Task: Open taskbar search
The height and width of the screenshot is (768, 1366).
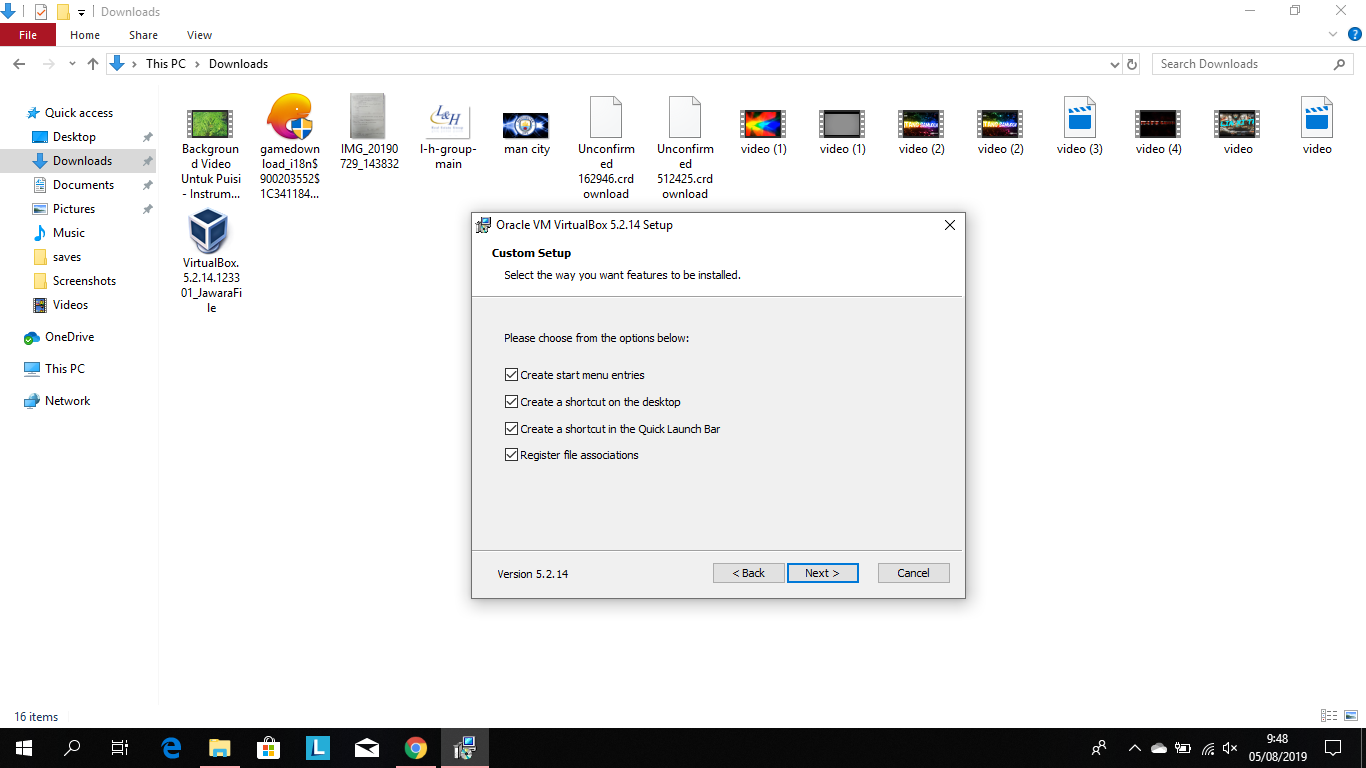Action: pos(72,748)
